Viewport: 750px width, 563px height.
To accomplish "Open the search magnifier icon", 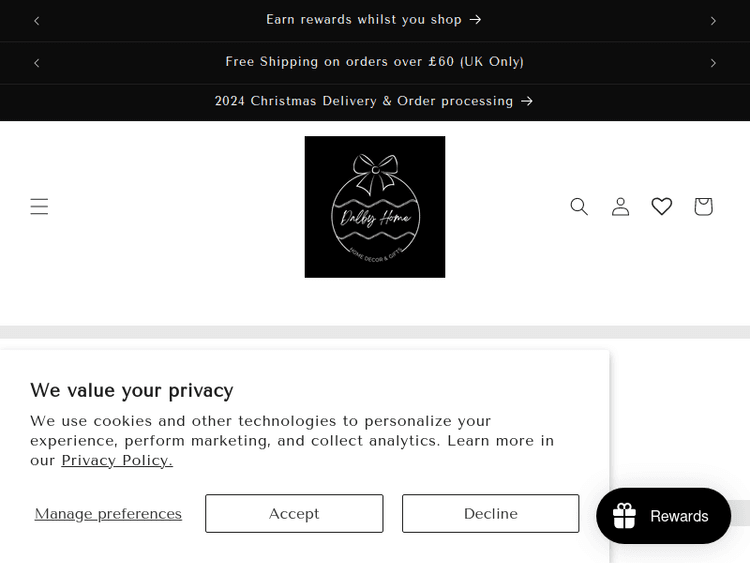I will click(579, 206).
